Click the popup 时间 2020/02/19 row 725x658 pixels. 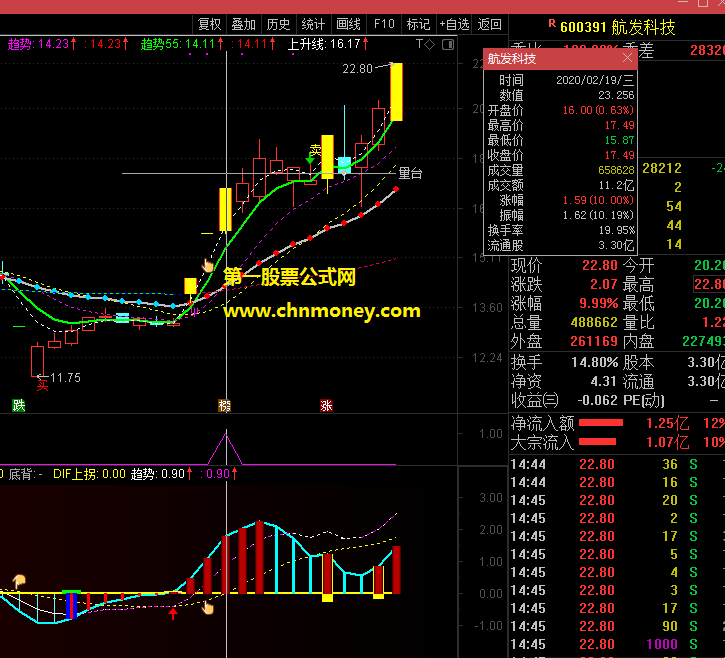point(560,80)
